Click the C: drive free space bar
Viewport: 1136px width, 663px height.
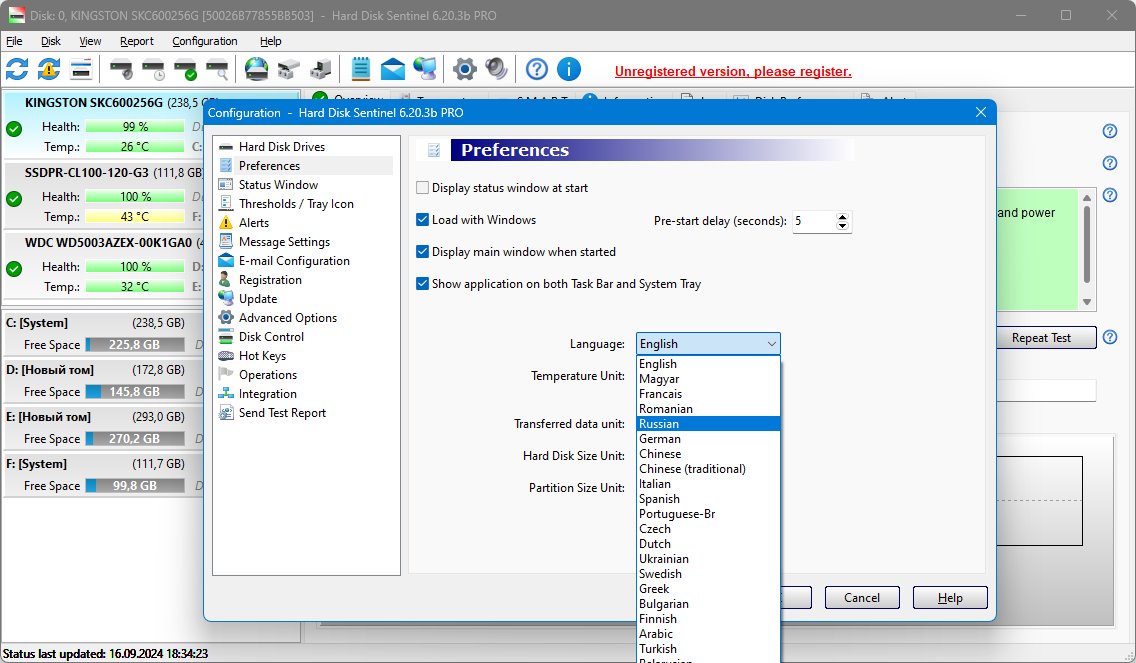[134, 345]
